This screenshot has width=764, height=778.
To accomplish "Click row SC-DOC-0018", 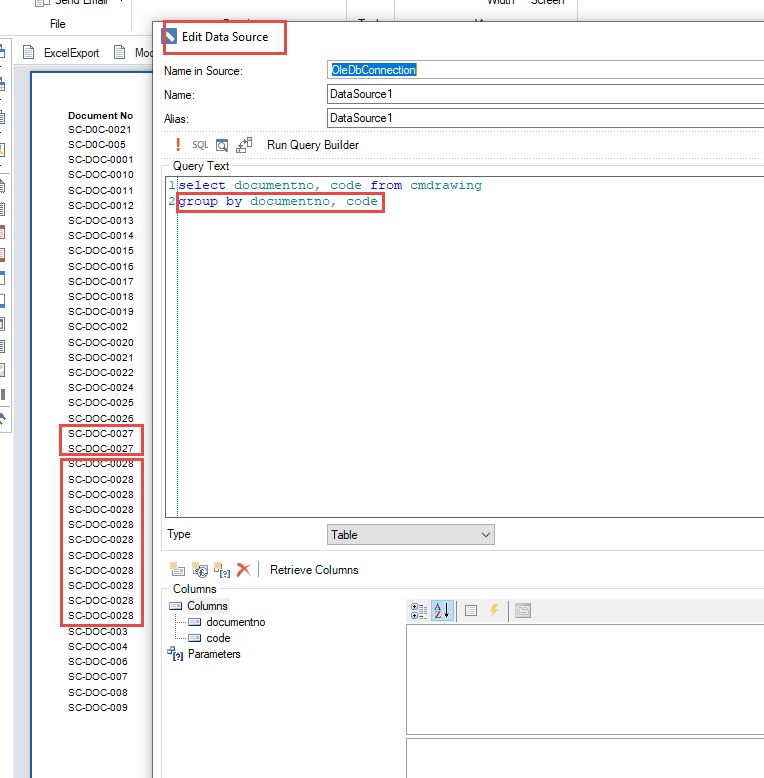I will (x=101, y=296).
